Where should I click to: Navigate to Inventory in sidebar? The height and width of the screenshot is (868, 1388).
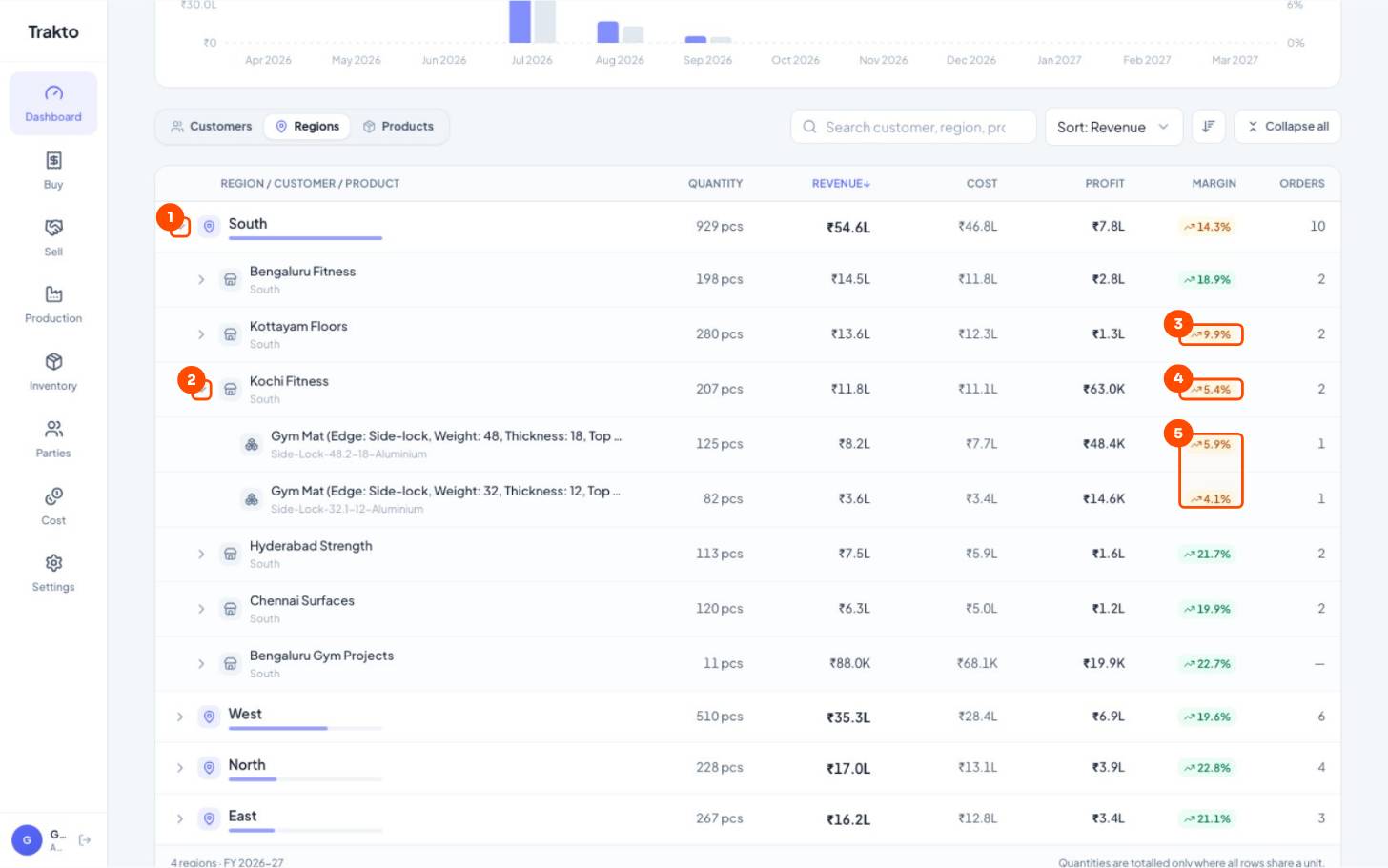tap(53, 373)
